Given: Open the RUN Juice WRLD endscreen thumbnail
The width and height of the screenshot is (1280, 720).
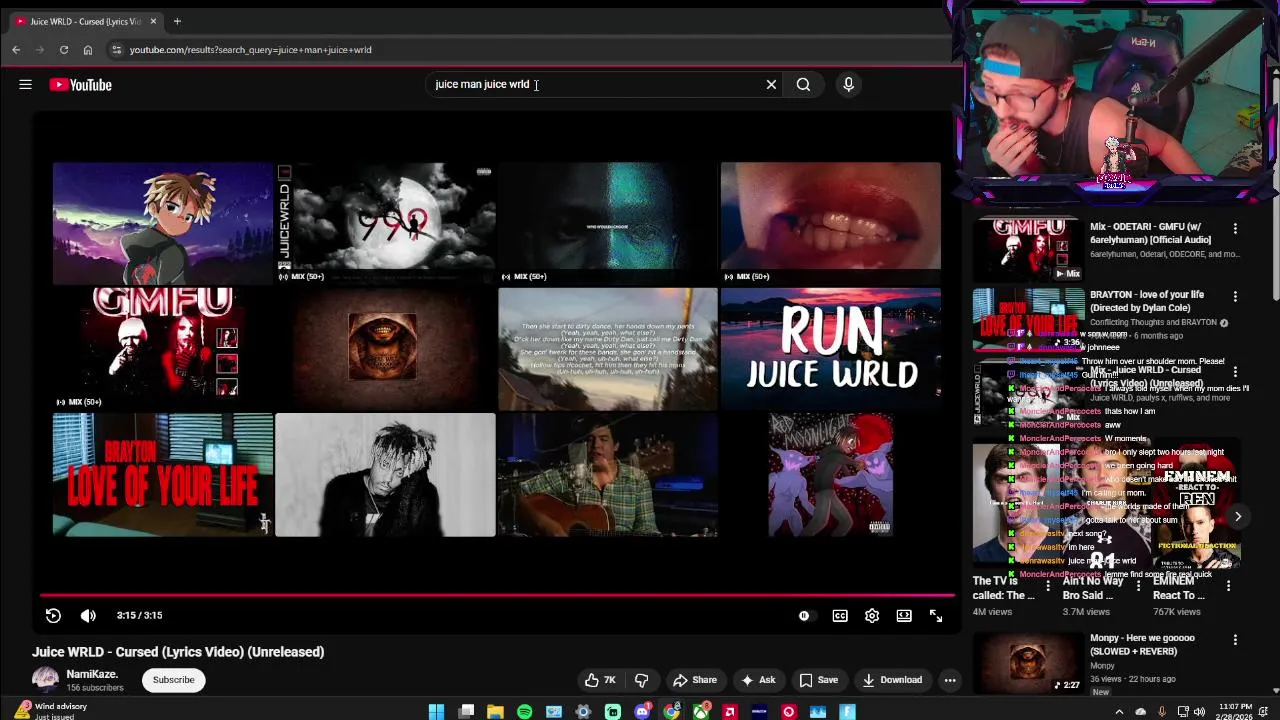Looking at the screenshot, I should point(830,349).
